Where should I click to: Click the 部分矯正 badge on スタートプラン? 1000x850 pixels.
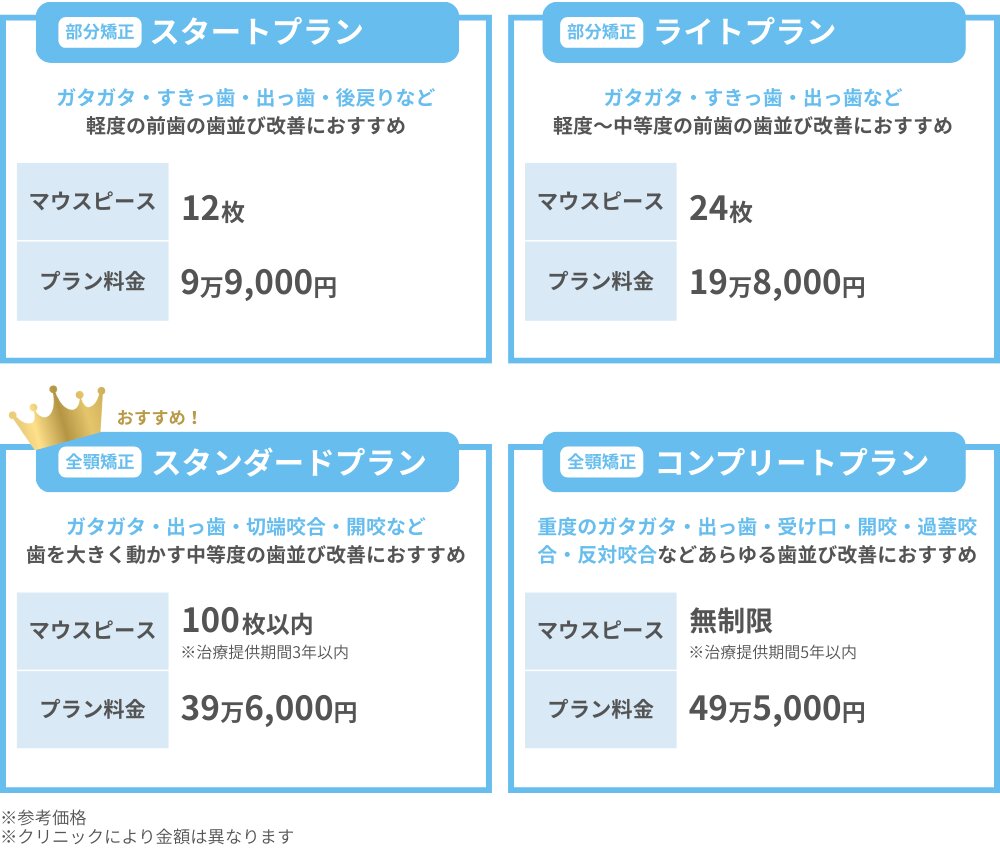pyautogui.click(x=95, y=32)
